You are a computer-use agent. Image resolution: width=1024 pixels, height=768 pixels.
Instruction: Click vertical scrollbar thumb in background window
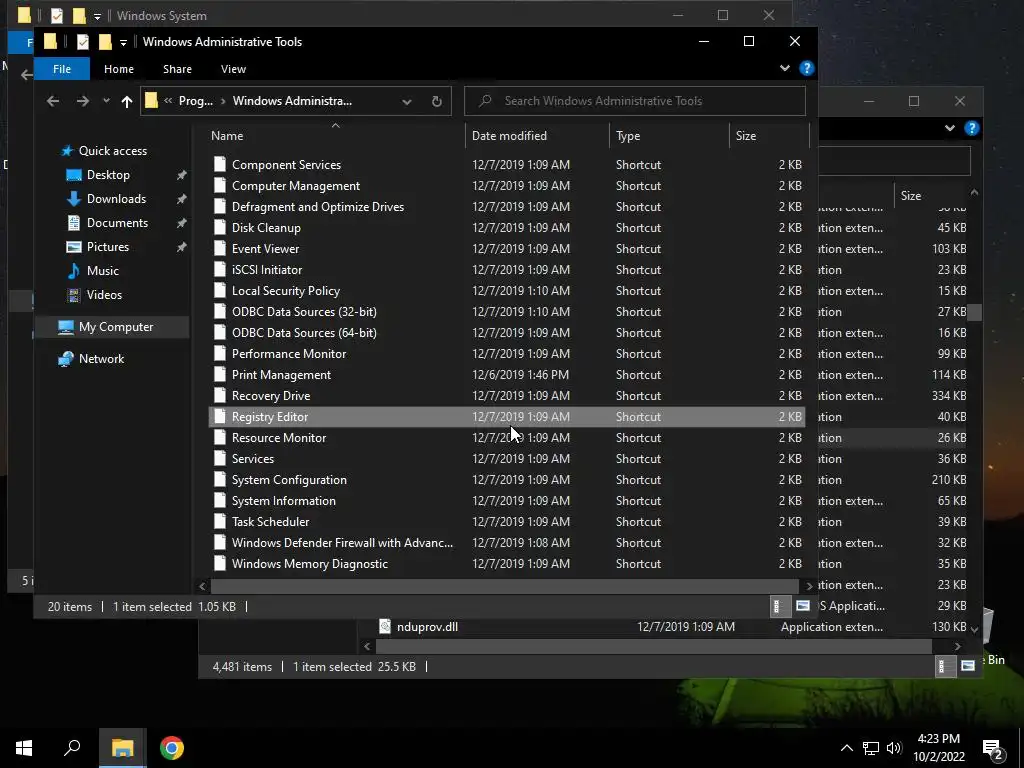pyautogui.click(x=974, y=312)
